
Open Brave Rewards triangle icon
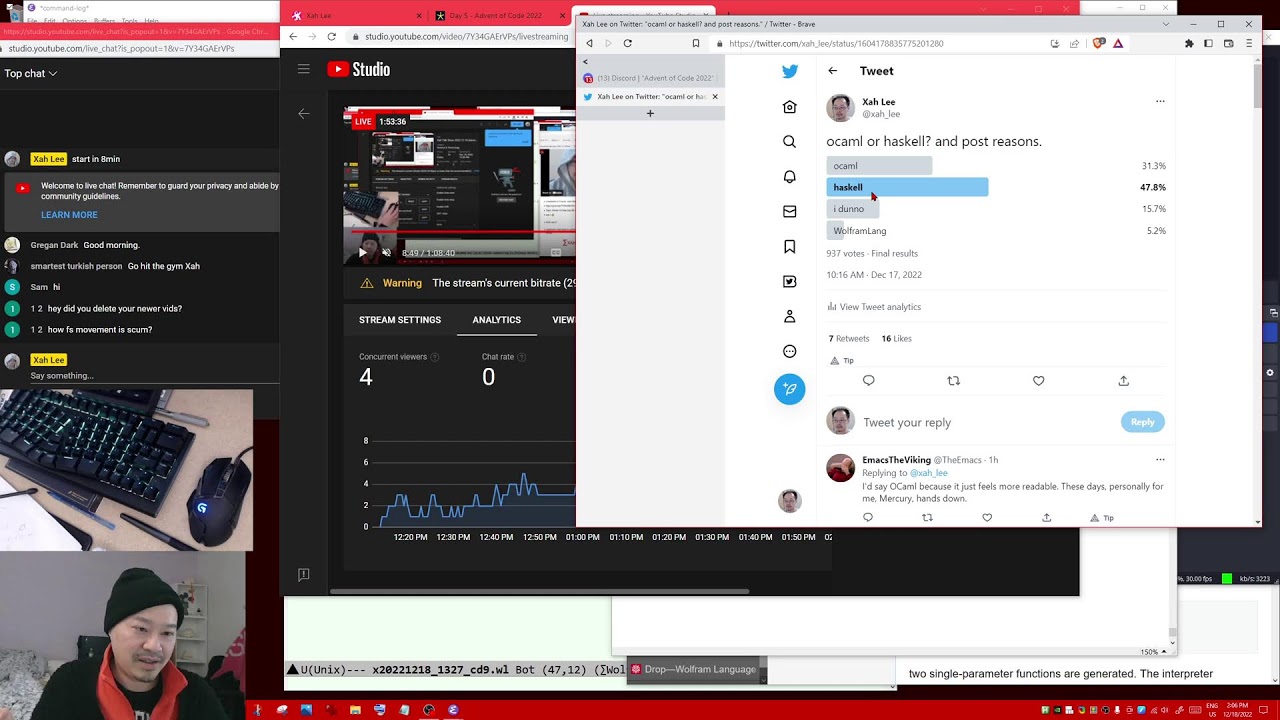[x=1118, y=44]
